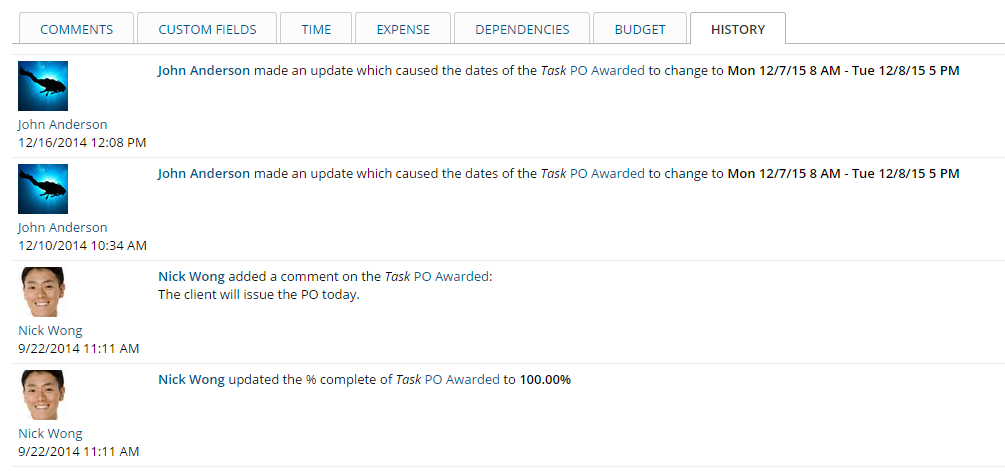Click Nick Wong's photo beside the comment entry
This screenshot has width=1005, height=471.
[x=43, y=292]
